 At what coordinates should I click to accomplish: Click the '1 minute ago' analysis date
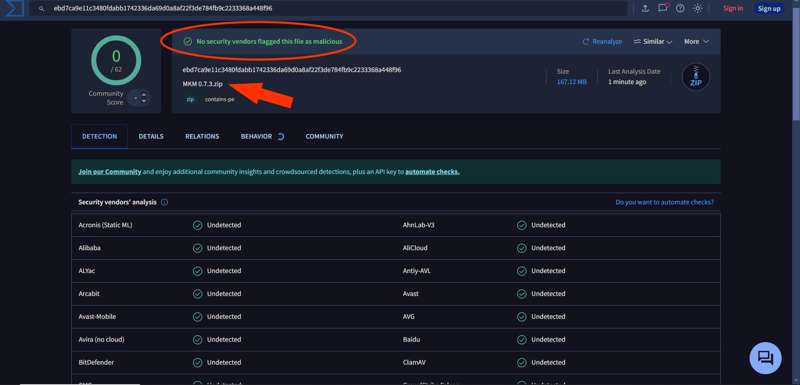[x=627, y=82]
